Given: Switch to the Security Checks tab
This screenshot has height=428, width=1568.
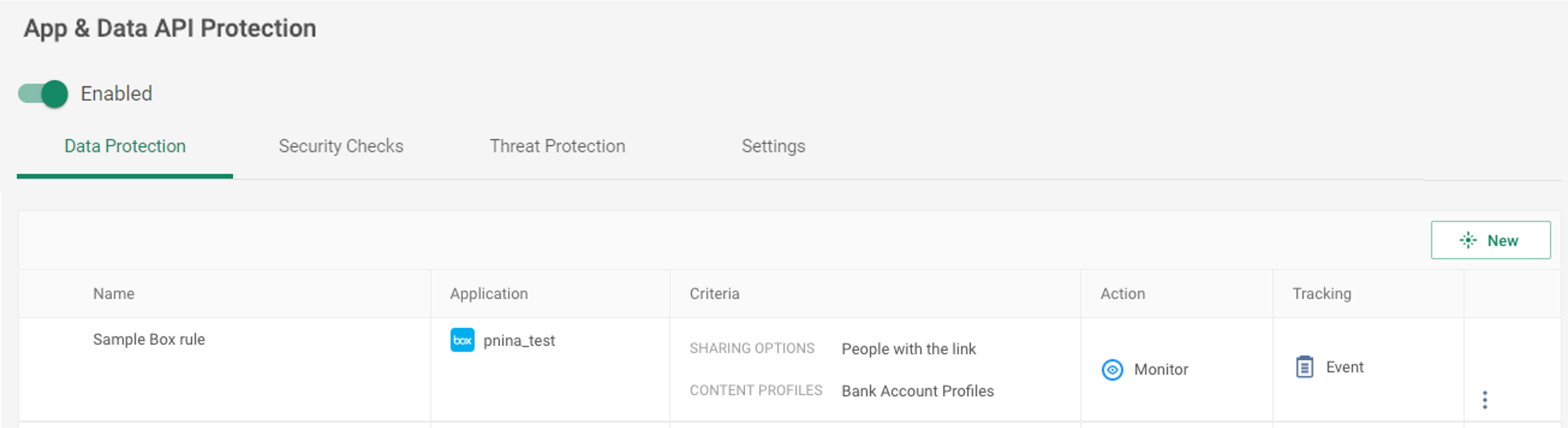Looking at the screenshot, I should [341, 146].
